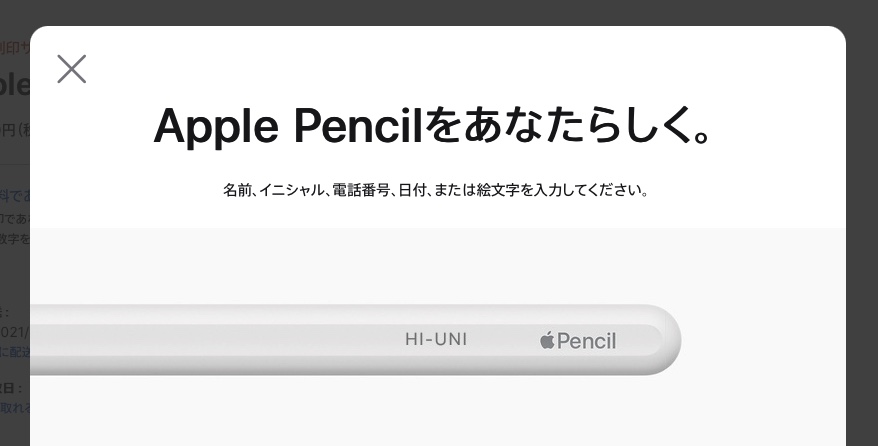The height and width of the screenshot is (446, 878).
Task: Click the cut-off yen price text at left
Action: click(14, 129)
